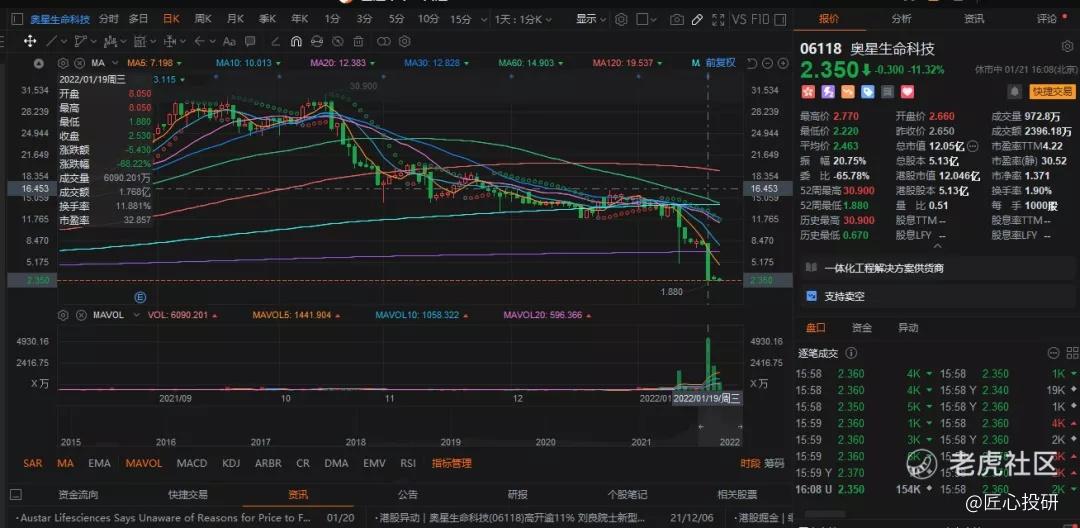
Task: Toggle 筹码 chip distribution view
Action: pos(774,463)
